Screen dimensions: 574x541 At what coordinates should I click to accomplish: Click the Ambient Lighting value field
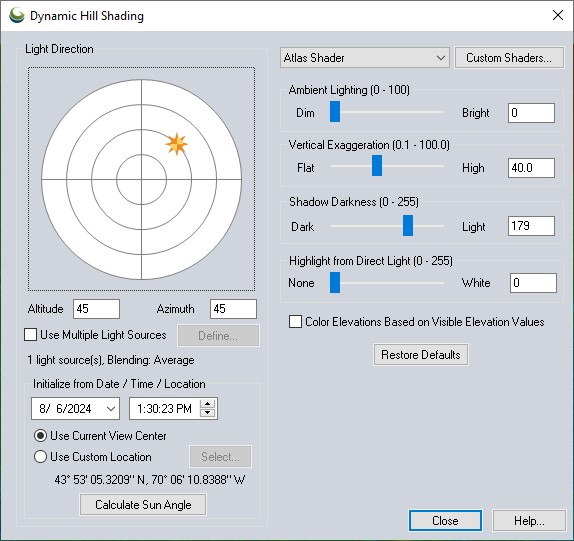click(531, 113)
